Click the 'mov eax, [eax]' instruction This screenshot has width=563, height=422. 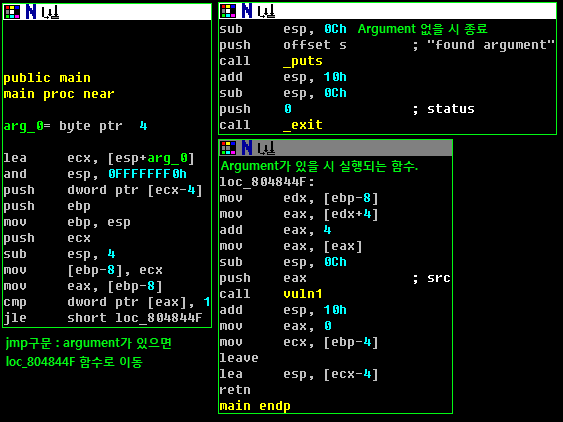pyautogui.click(x=291, y=246)
